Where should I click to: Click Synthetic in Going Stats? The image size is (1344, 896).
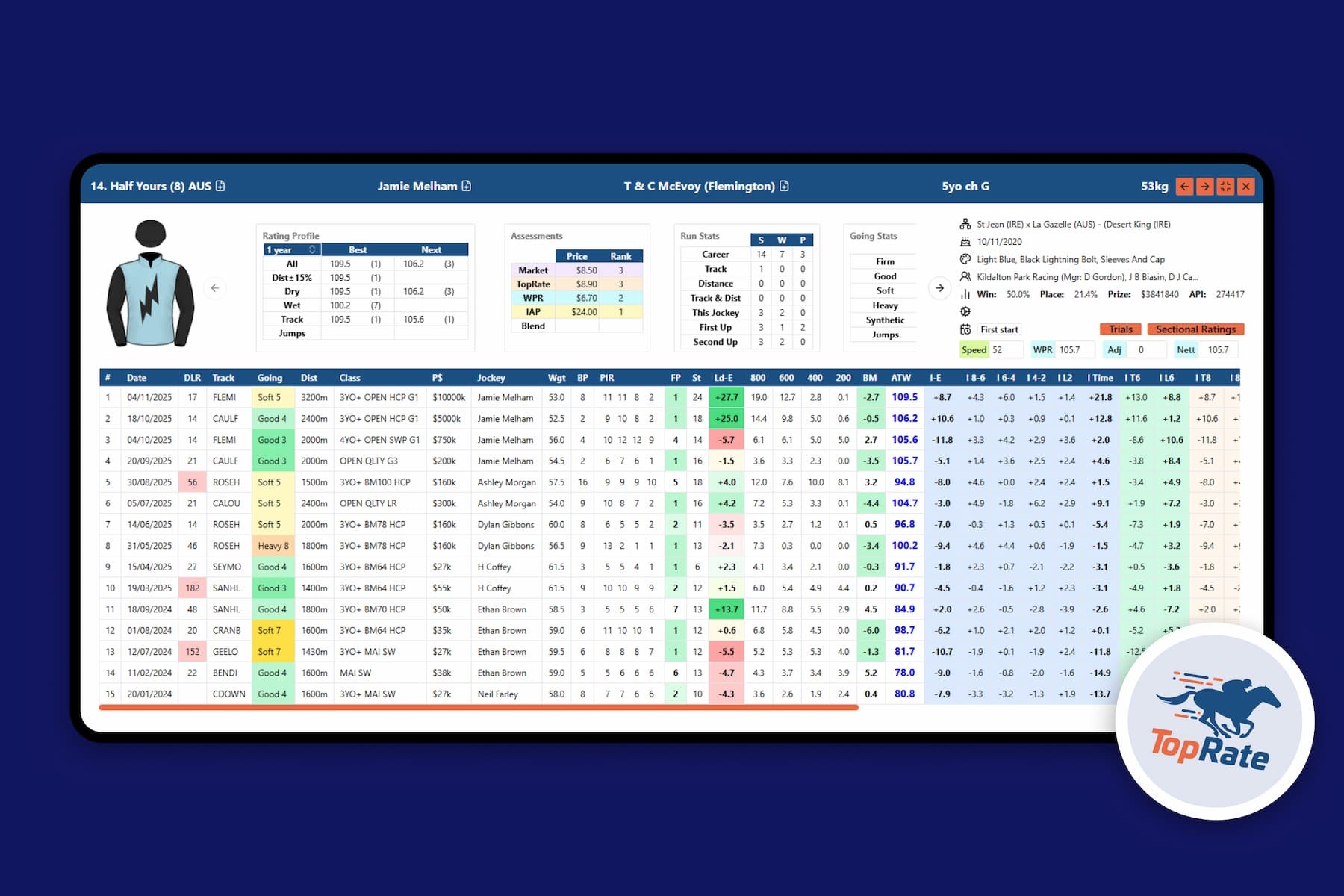885,320
